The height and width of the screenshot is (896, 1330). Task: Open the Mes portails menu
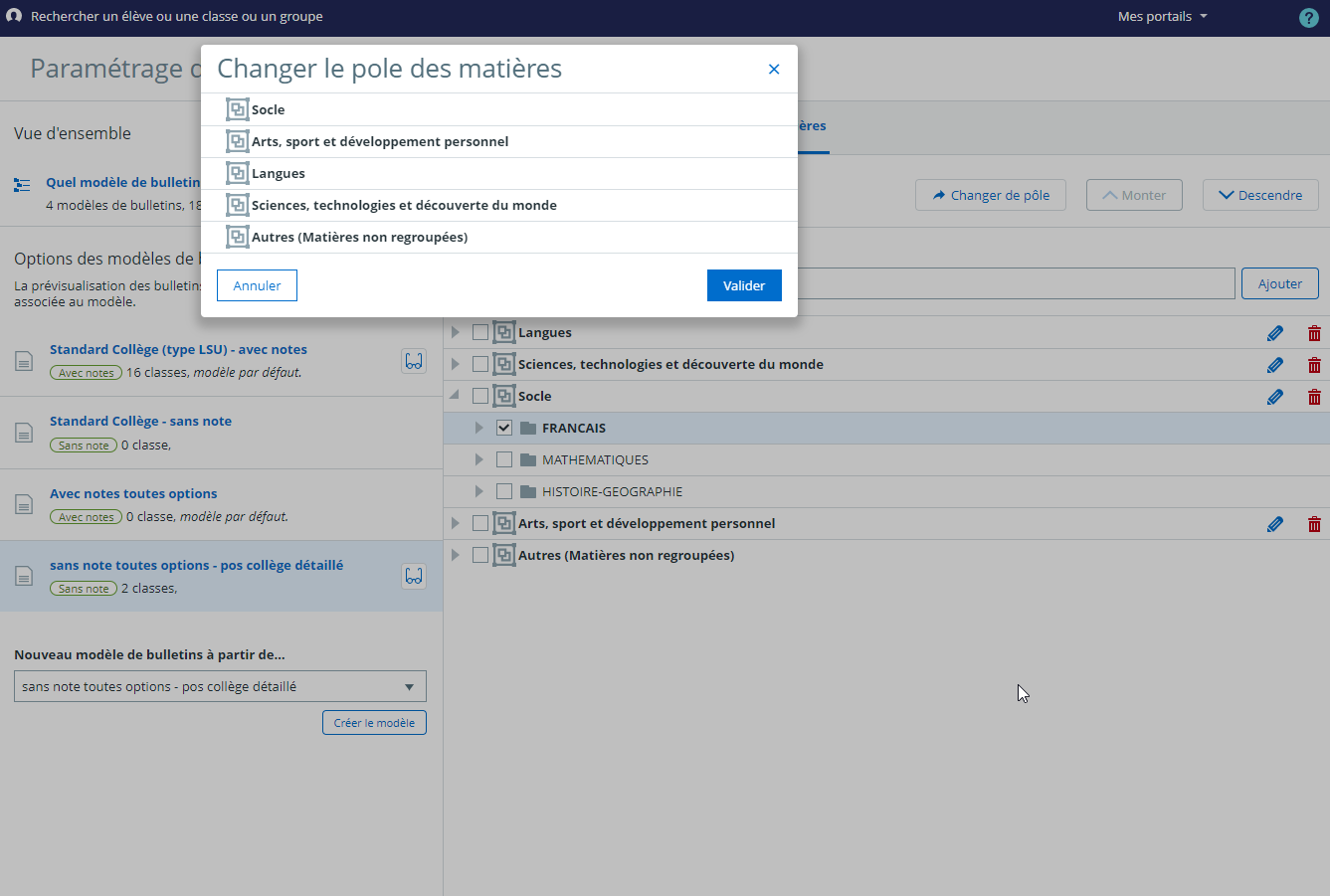(1162, 17)
